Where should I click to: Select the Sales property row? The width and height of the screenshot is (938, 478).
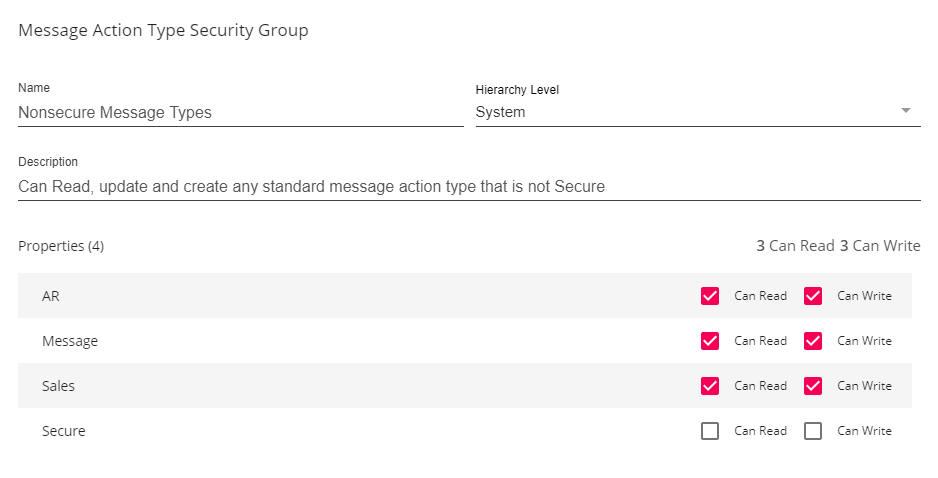click(300, 386)
